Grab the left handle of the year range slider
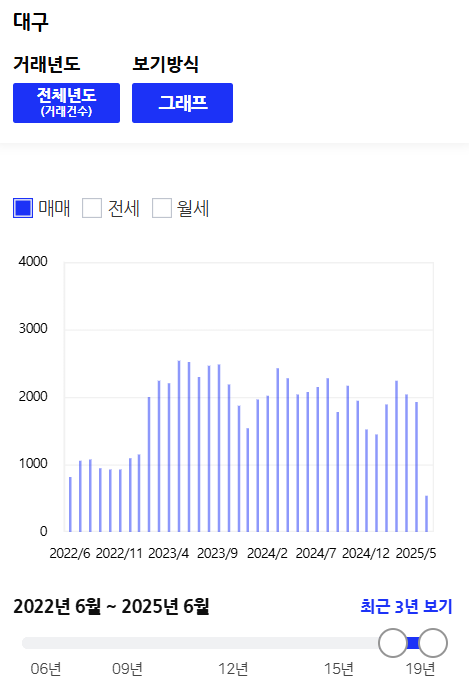This screenshot has width=469, height=692. click(x=393, y=643)
